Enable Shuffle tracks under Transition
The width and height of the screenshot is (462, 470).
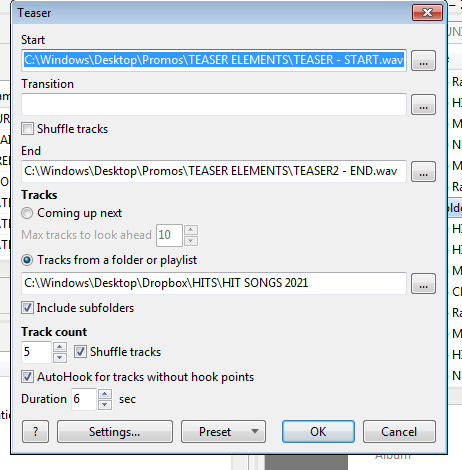(27, 129)
